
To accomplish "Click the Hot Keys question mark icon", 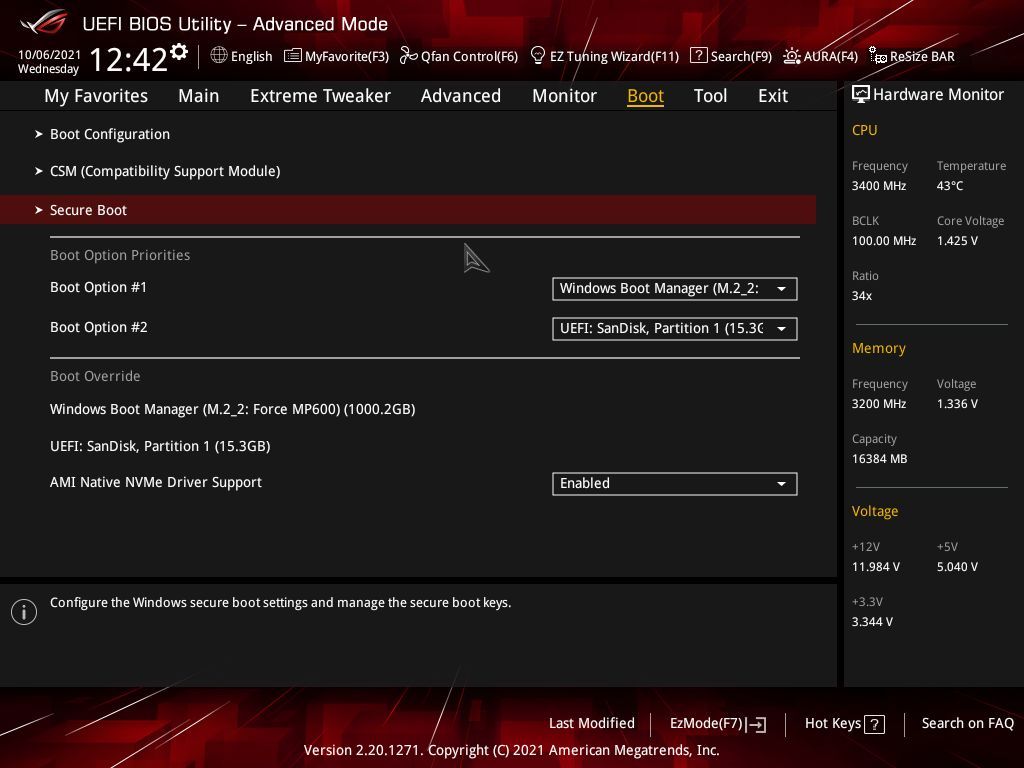I will tap(874, 724).
